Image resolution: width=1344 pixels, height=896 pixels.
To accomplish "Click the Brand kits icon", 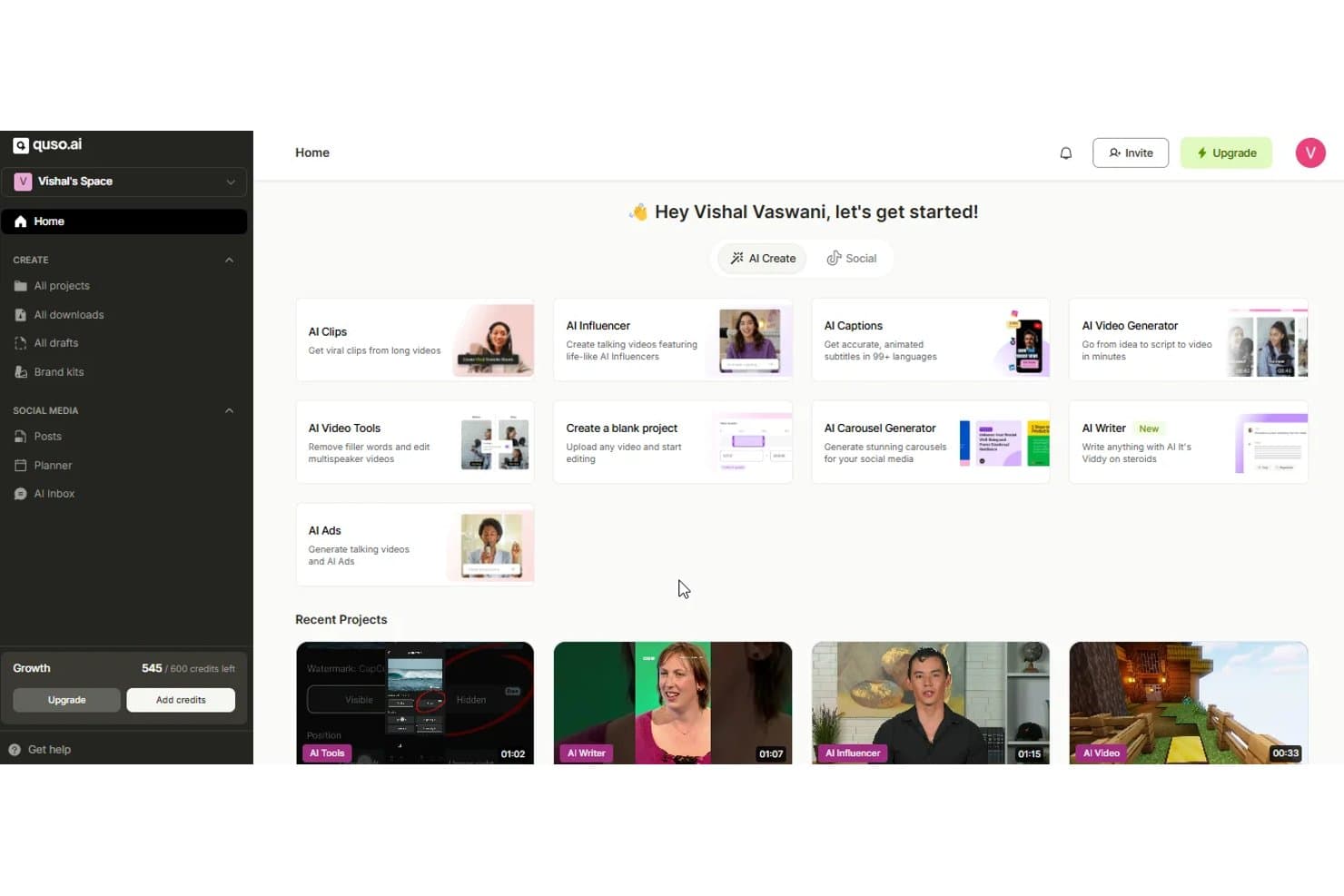I will coord(21,372).
